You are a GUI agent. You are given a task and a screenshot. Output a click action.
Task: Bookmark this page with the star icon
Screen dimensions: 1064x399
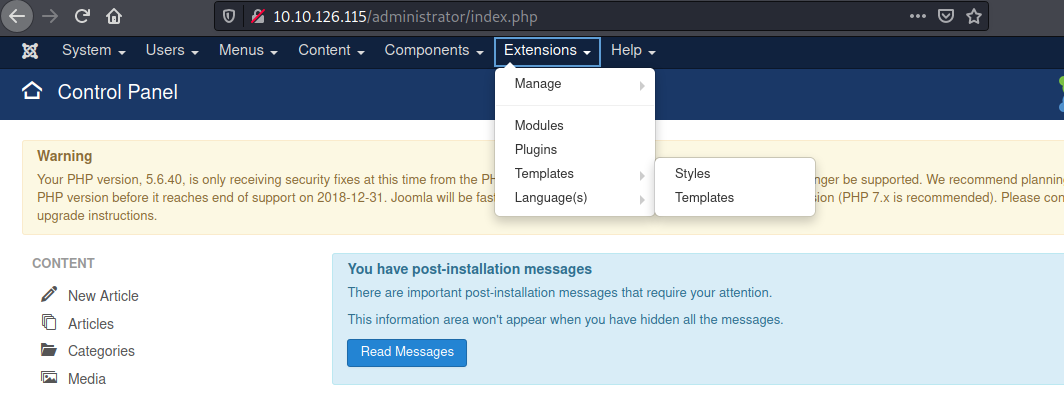(974, 16)
